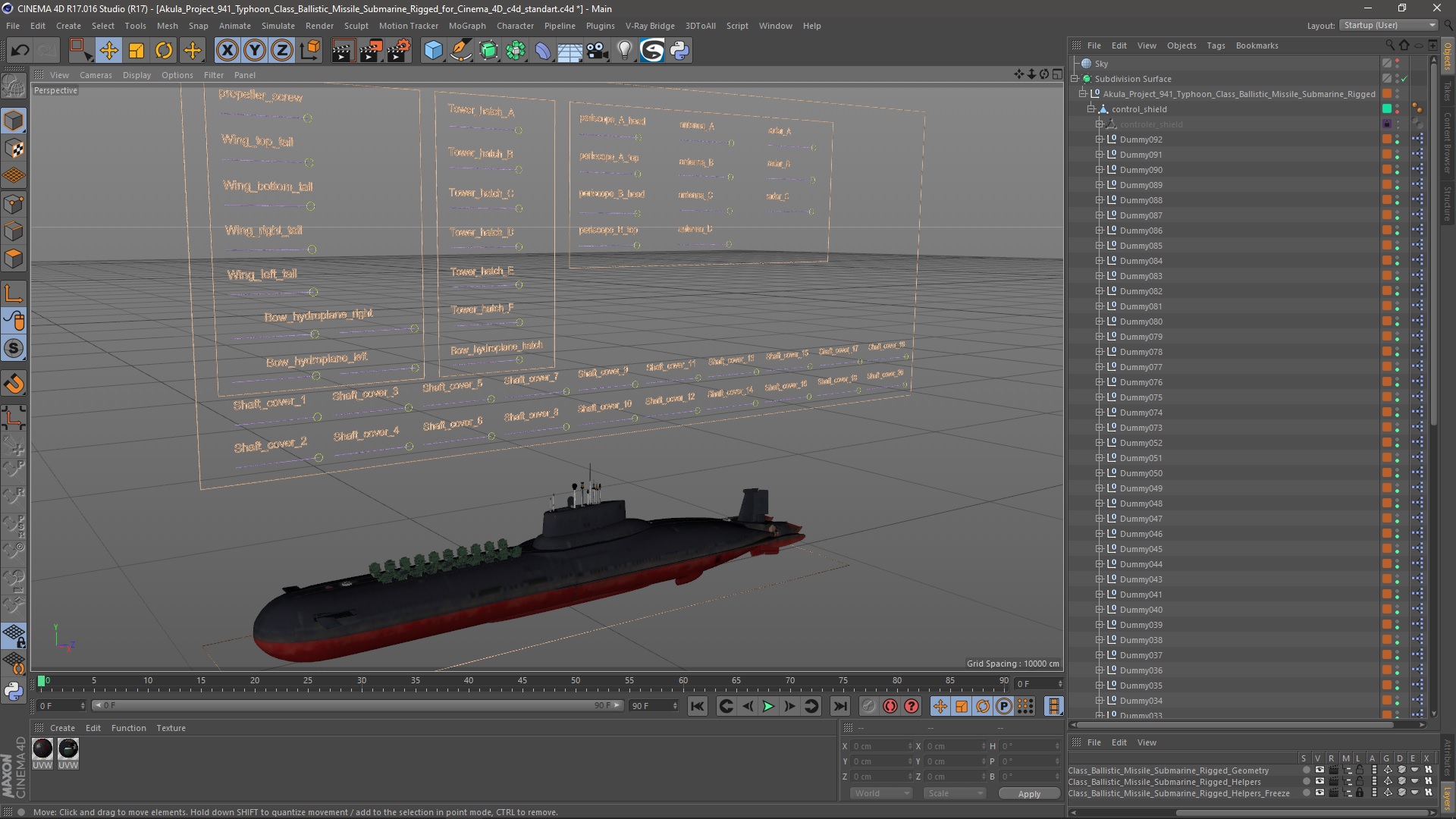
Task: Click the Undo arrow icon
Action: (x=20, y=51)
